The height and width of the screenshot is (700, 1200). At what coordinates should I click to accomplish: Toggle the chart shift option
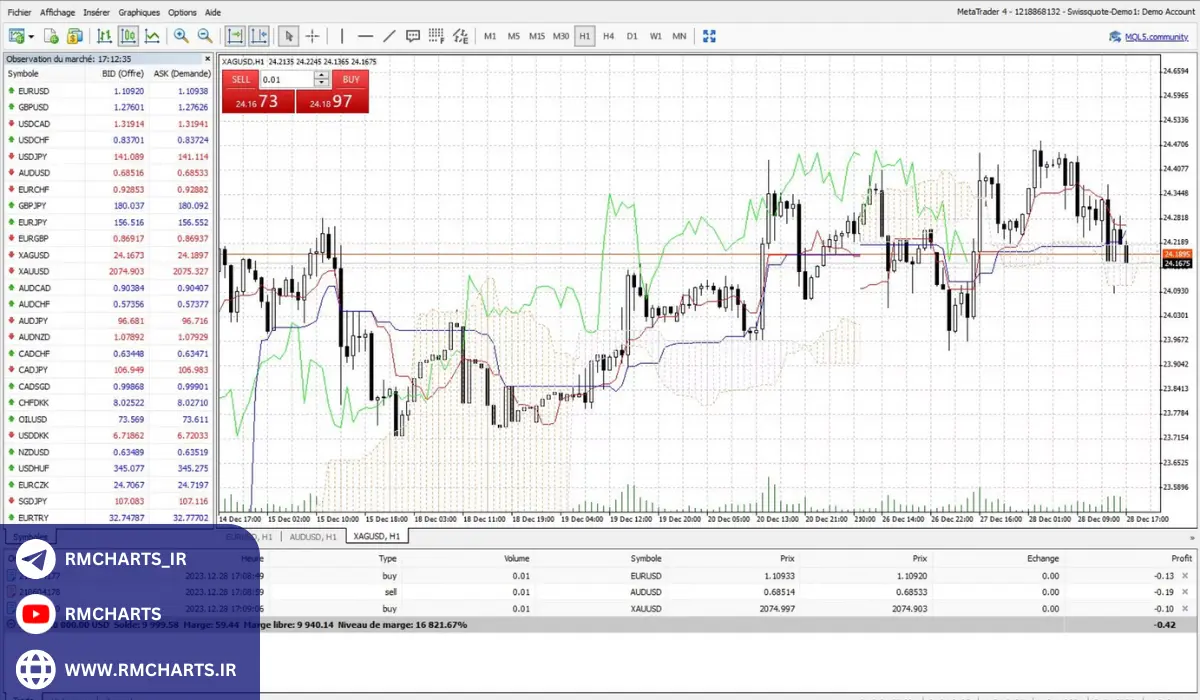pyautogui.click(x=259, y=36)
